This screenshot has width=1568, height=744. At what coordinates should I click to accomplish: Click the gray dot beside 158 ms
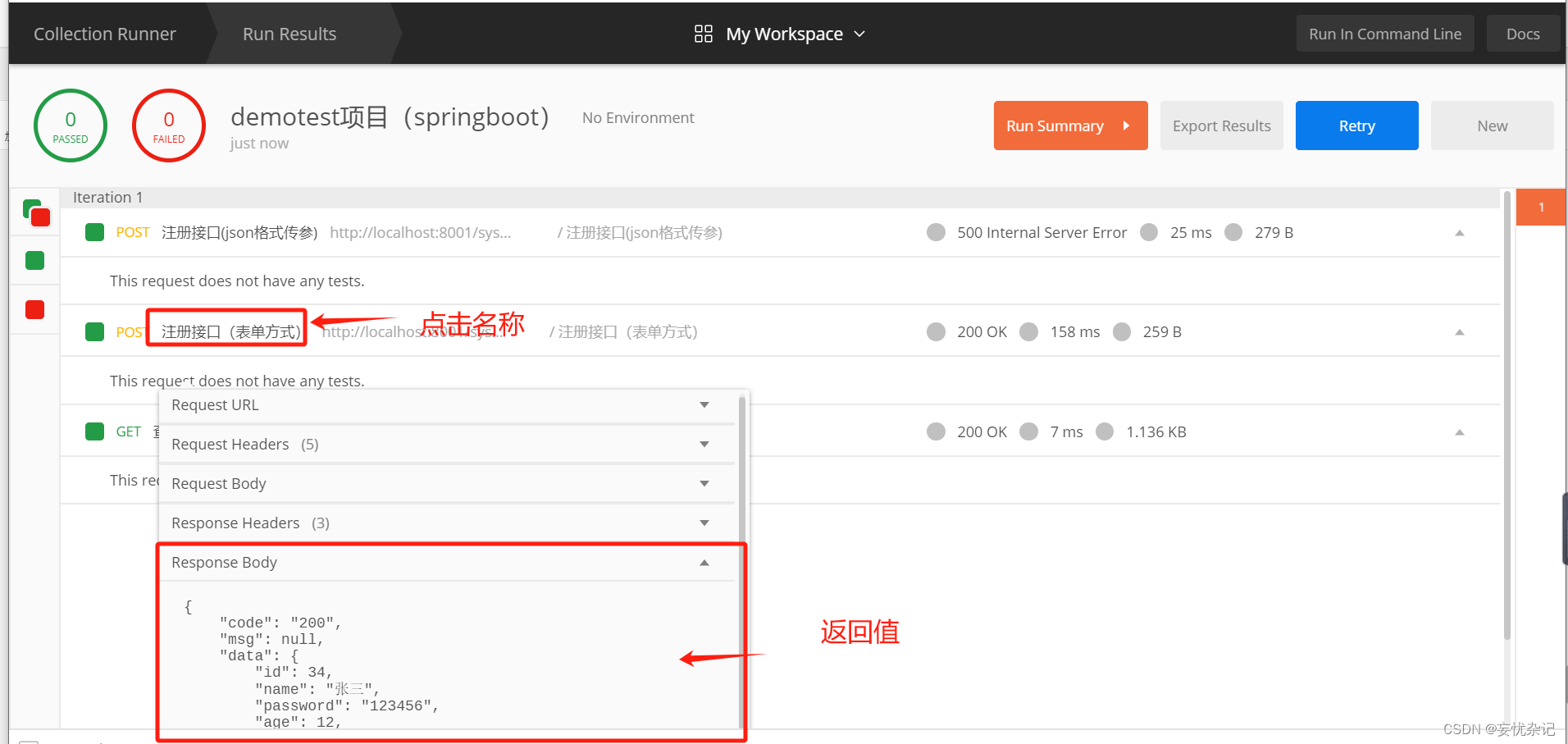(x=1029, y=331)
